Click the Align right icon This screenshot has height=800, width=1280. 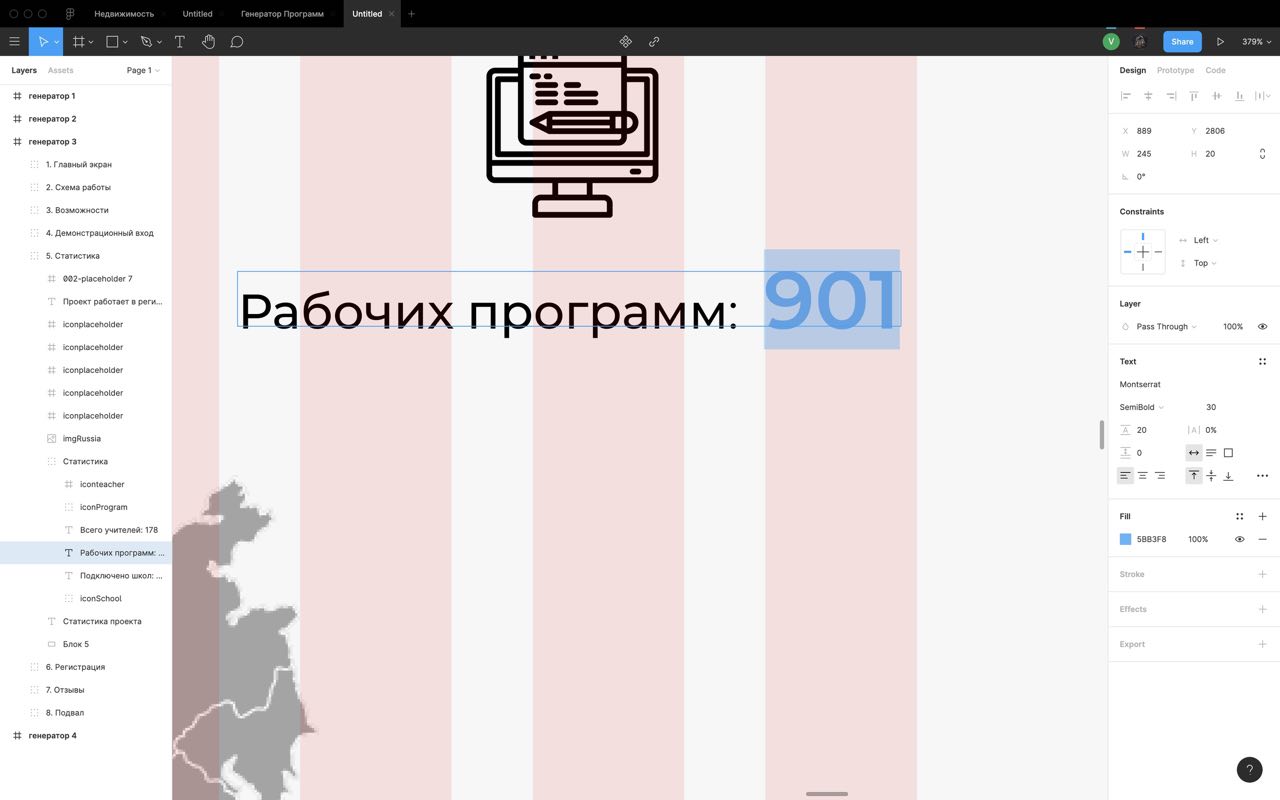pyautogui.click(x=1171, y=96)
